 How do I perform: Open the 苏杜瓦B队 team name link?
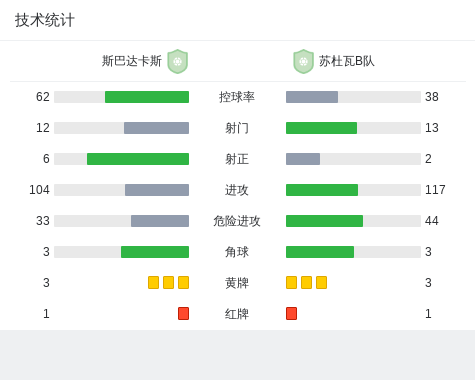pyautogui.click(x=347, y=61)
